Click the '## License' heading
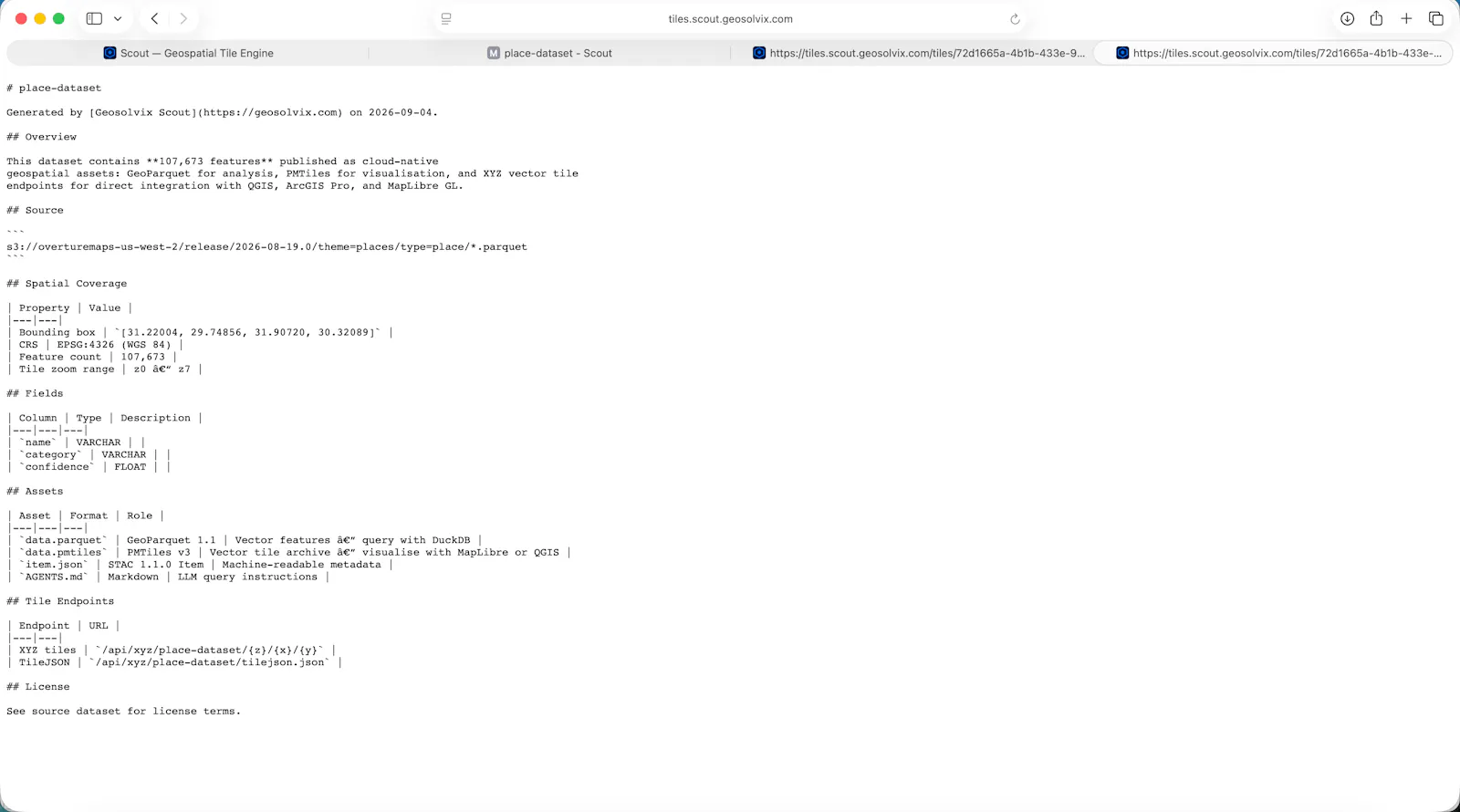Screen dimensions: 1460x812 pyautogui.click(x=38, y=687)
